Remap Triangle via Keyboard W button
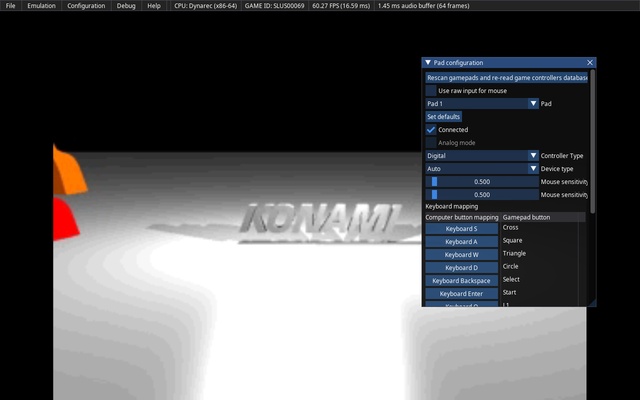 tap(462, 255)
